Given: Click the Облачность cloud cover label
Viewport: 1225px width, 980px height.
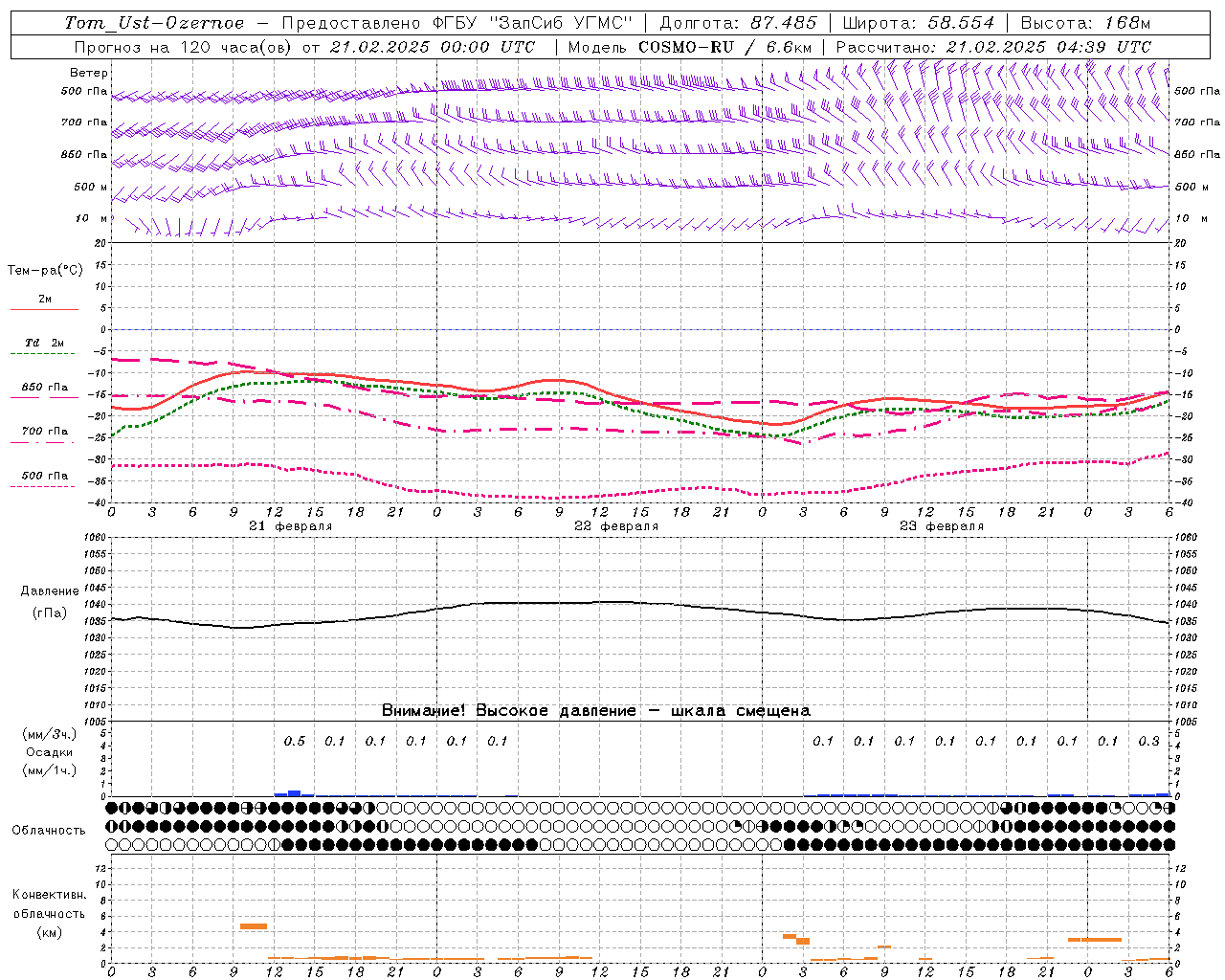Looking at the screenshot, I should pos(49,830).
